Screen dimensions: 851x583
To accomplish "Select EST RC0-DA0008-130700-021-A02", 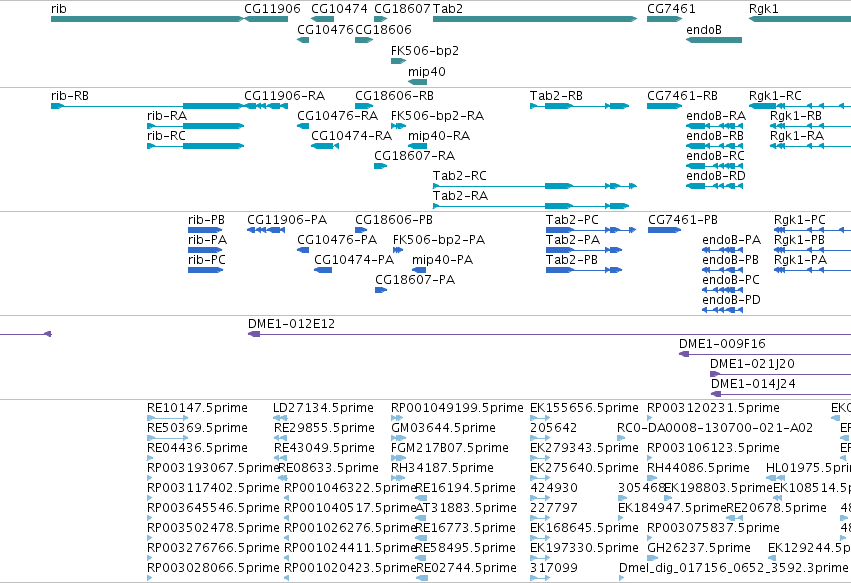I will 715,429.
